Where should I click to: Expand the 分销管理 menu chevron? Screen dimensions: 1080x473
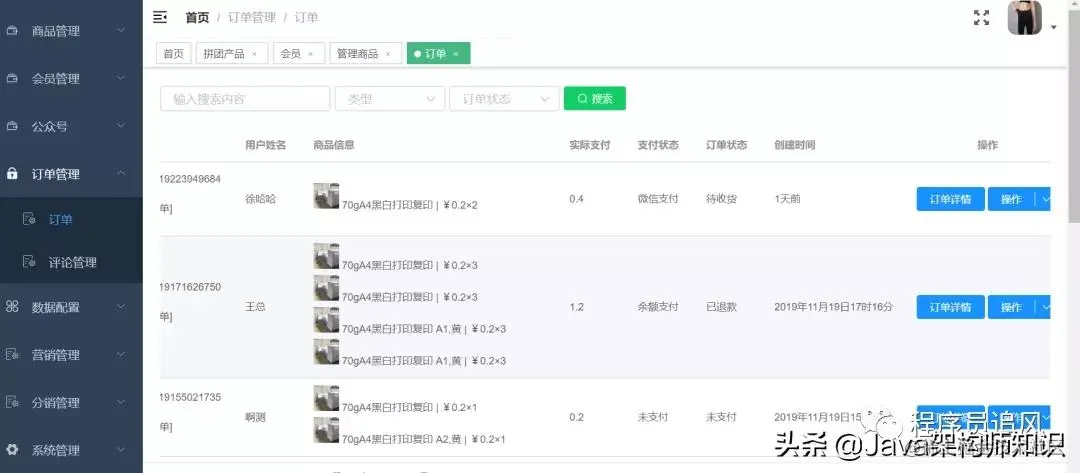coord(121,401)
